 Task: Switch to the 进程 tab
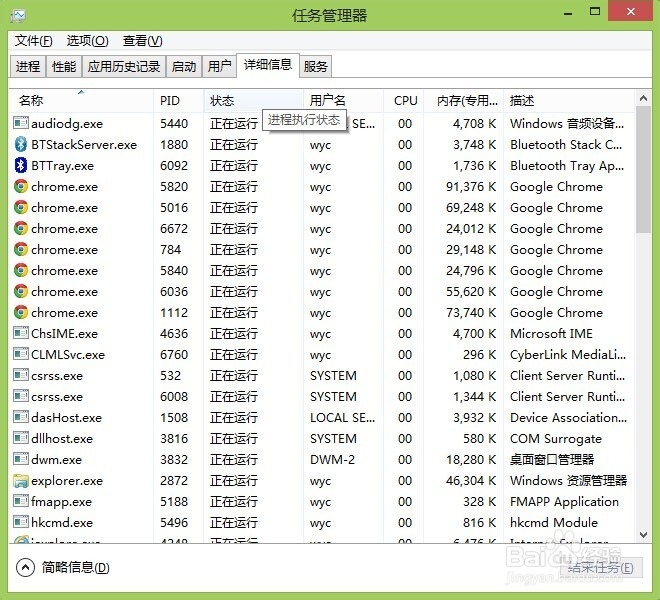pyautogui.click(x=28, y=67)
